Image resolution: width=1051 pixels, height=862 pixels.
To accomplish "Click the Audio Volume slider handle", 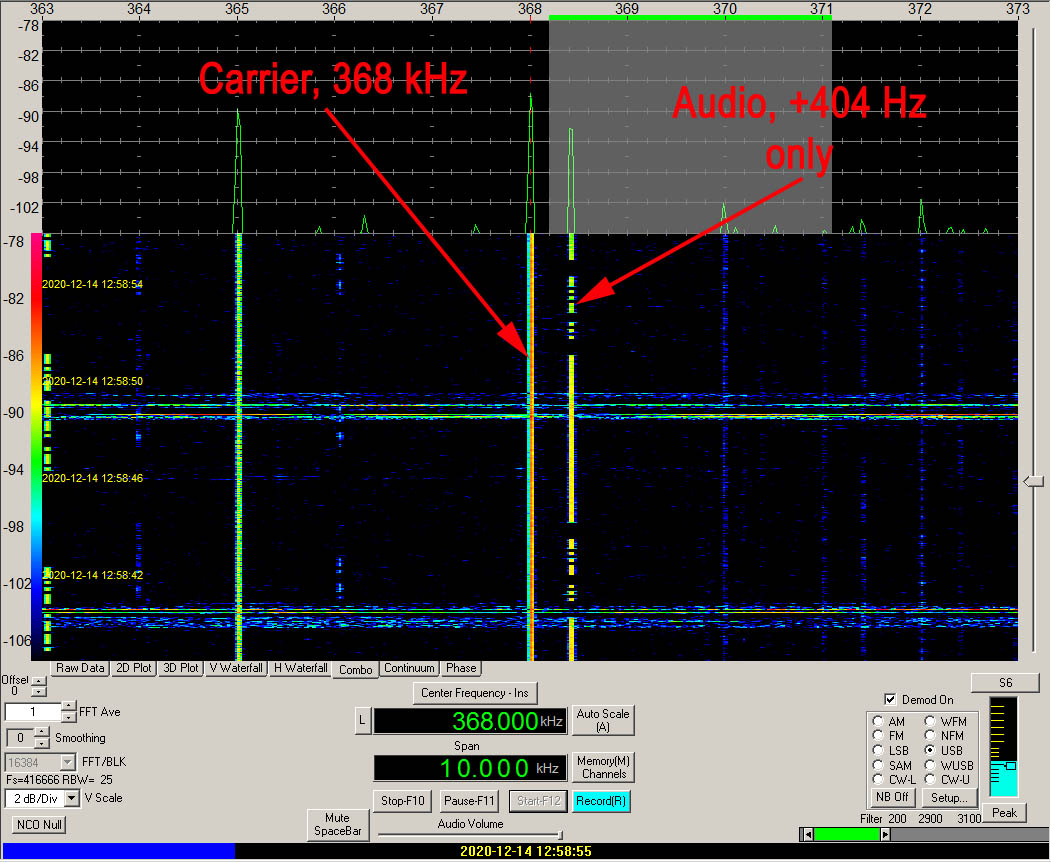I will click(x=559, y=835).
